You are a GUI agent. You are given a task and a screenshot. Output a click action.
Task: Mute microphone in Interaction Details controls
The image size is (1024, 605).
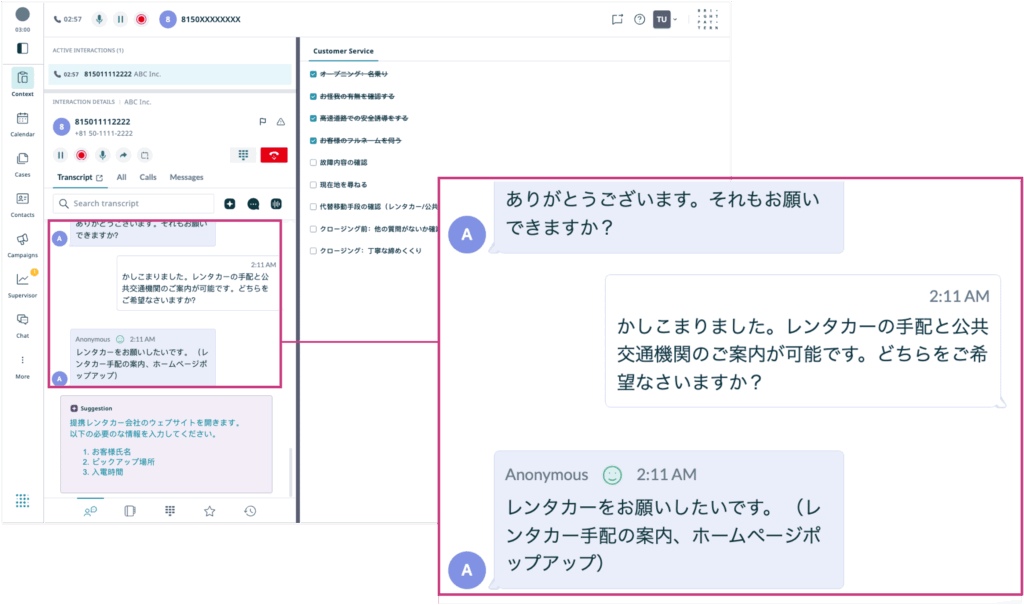pos(102,155)
